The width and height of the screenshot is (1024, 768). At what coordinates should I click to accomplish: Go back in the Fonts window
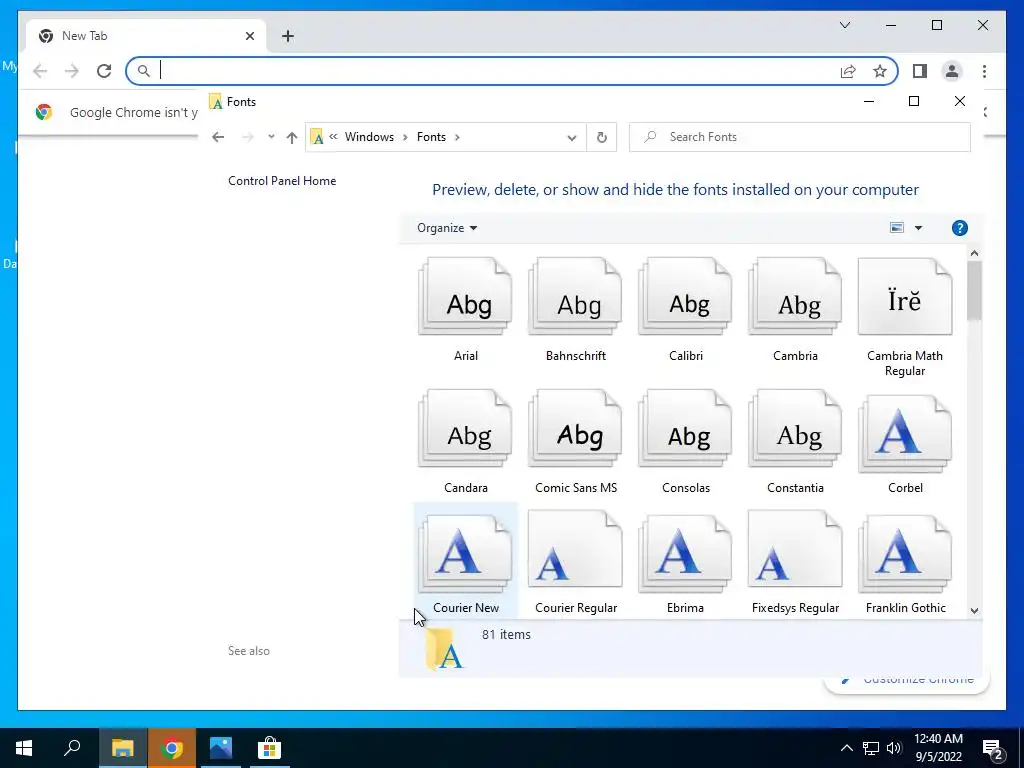pos(218,137)
